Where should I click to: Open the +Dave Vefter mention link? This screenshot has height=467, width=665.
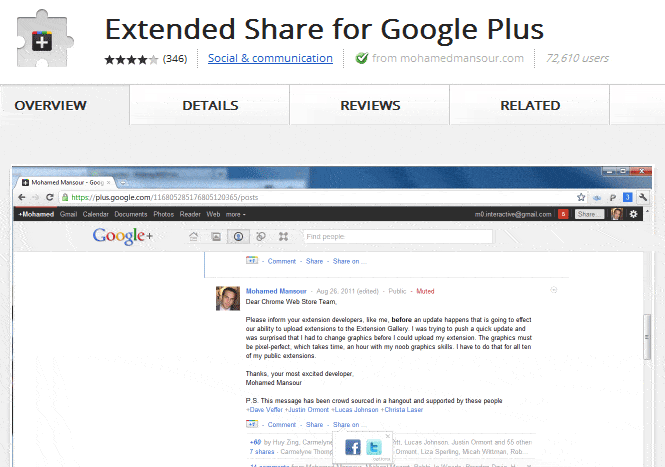click(264, 410)
